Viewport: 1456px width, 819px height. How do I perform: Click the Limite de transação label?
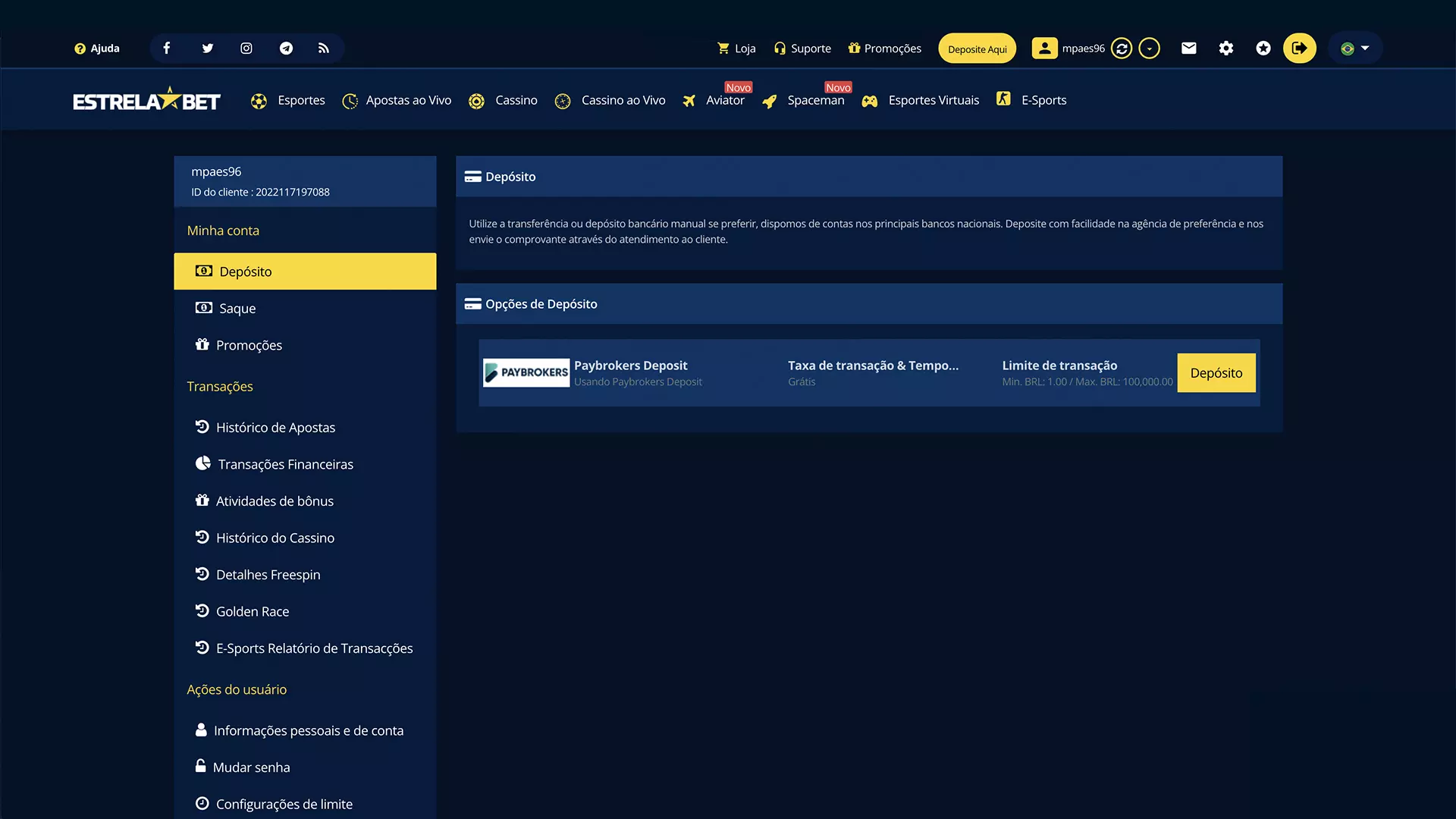click(1059, 366)
